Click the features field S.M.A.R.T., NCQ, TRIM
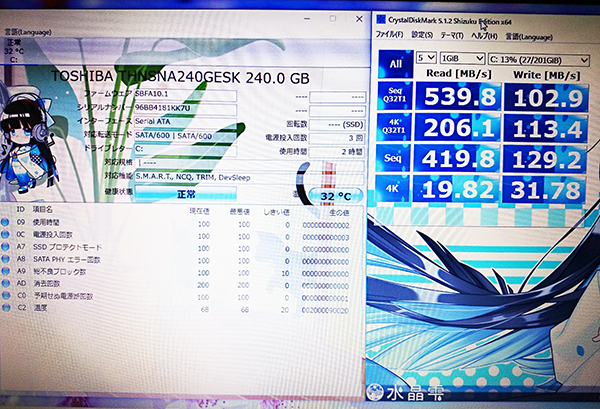Viewport: 600px width, 409px height. coord(249,178)
